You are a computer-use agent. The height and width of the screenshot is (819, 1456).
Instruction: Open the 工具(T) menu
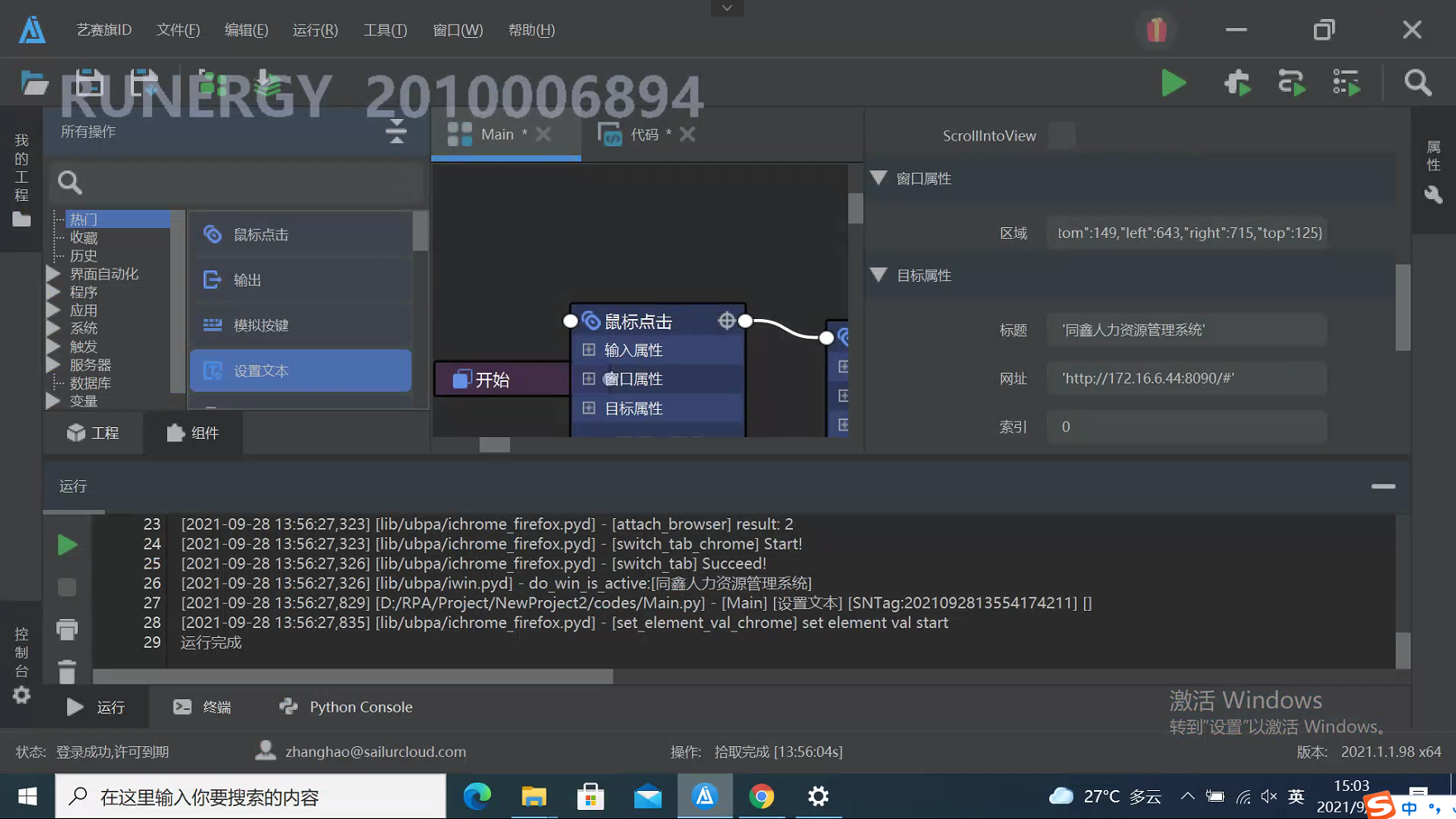tap(385, 30)
